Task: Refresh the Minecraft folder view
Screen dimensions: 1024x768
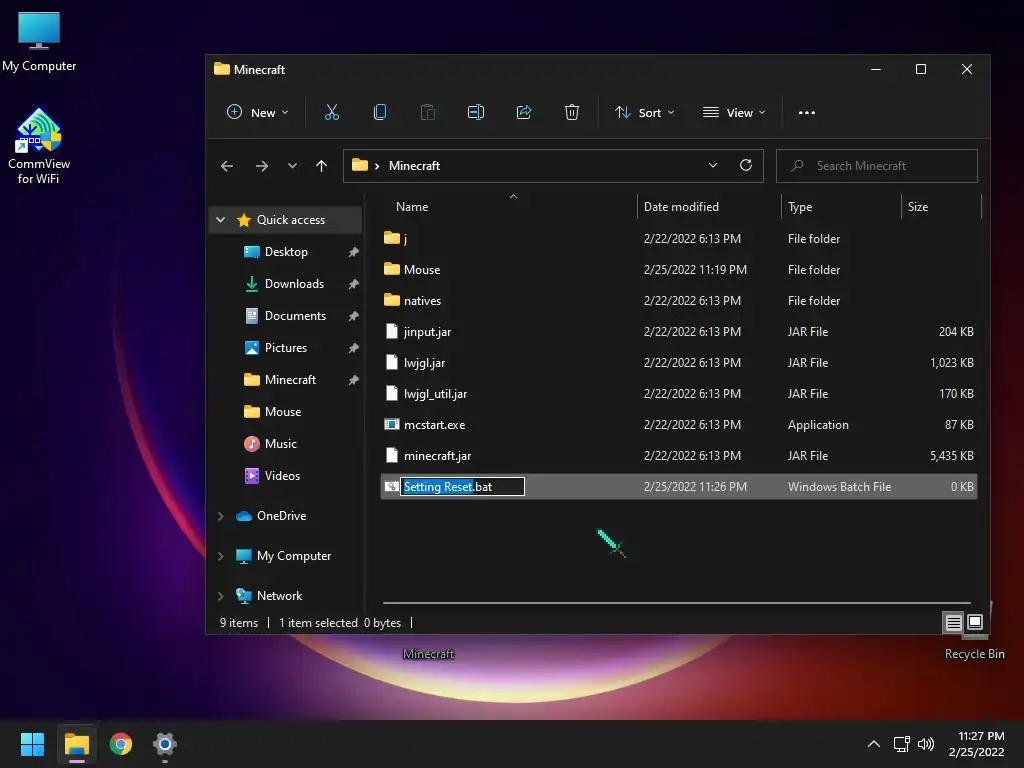Action: (746, 165)
